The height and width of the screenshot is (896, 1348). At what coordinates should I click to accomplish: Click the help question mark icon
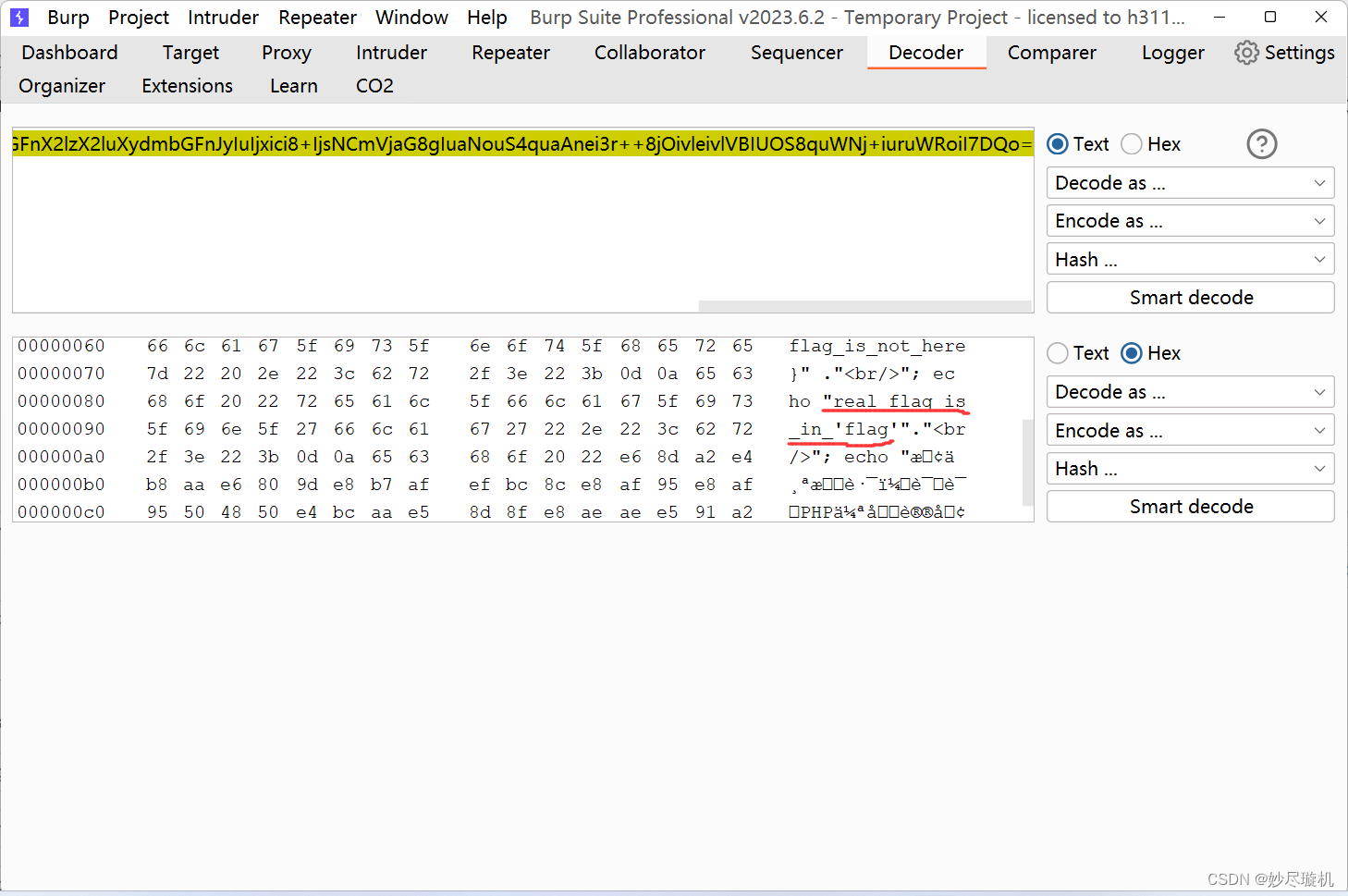(1262, 143)
